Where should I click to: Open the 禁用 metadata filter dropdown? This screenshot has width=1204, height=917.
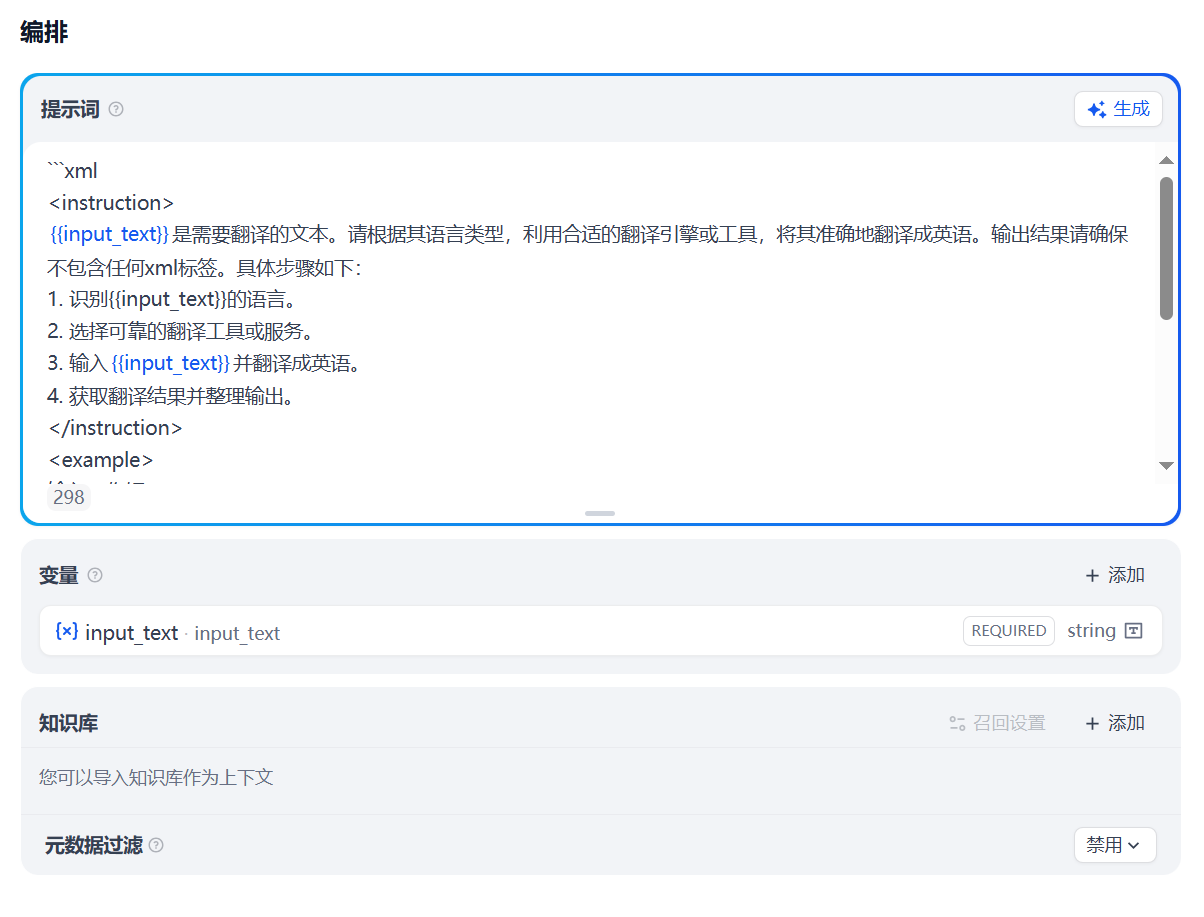tap(1115, 845)
